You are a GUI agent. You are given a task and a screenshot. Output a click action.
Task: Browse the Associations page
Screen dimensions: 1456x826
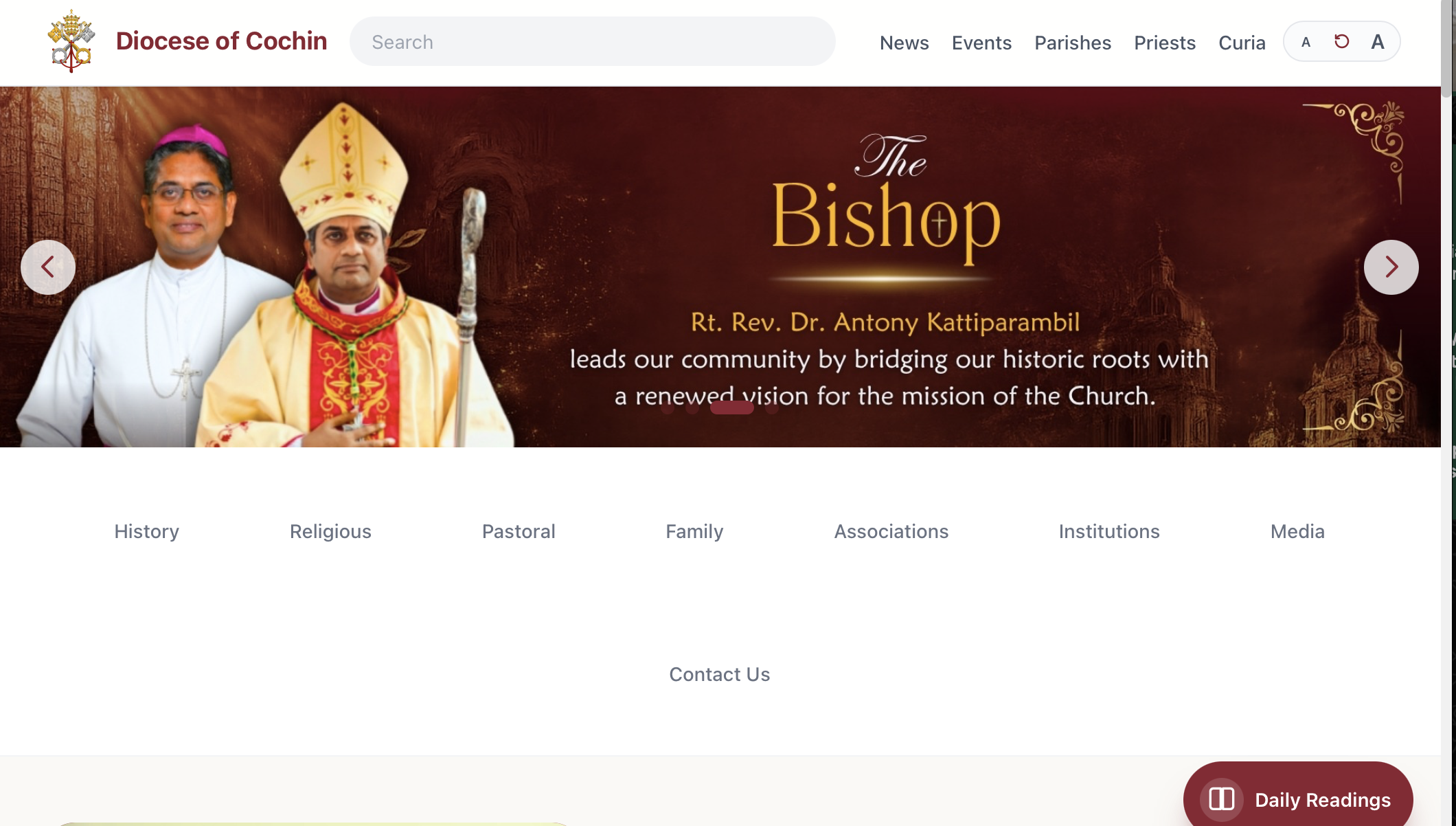click(891, 531)
